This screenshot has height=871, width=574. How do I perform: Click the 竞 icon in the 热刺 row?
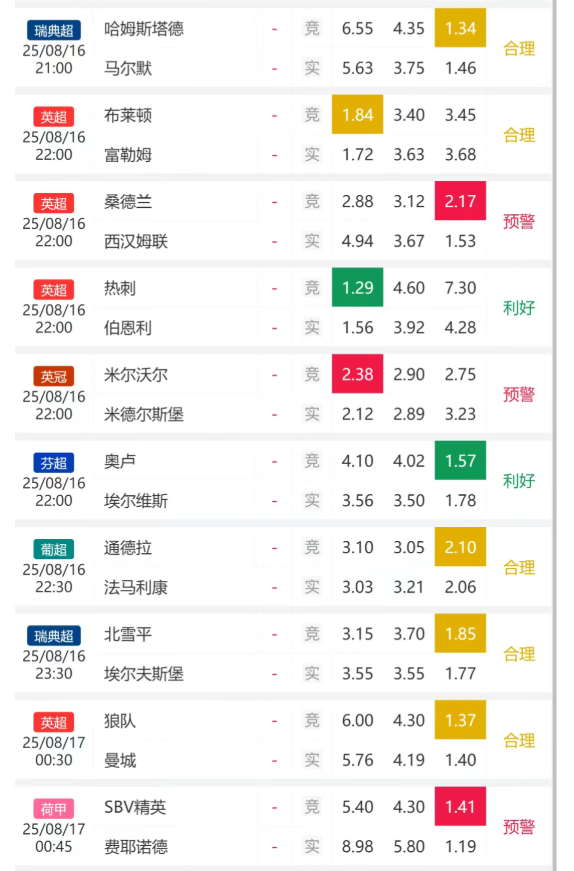(x=312, y=288)
